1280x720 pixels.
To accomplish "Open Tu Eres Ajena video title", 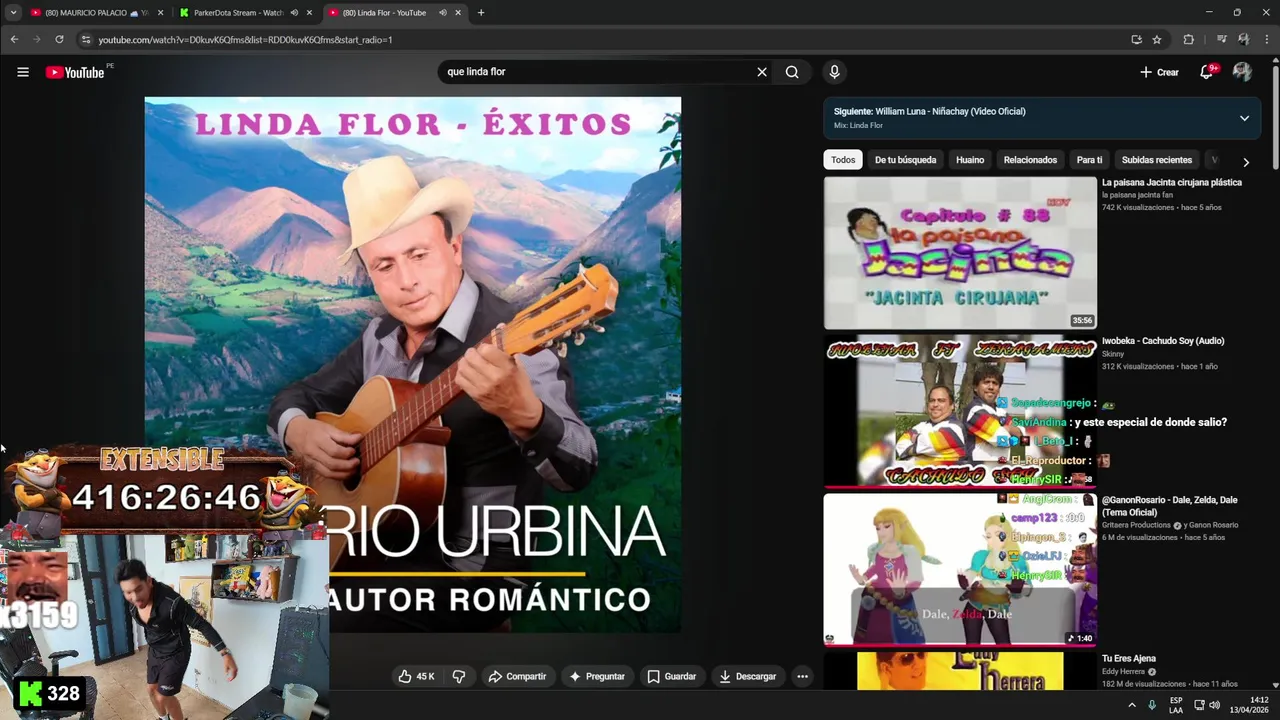I will pyautogui.click(x=1129, y=659).
